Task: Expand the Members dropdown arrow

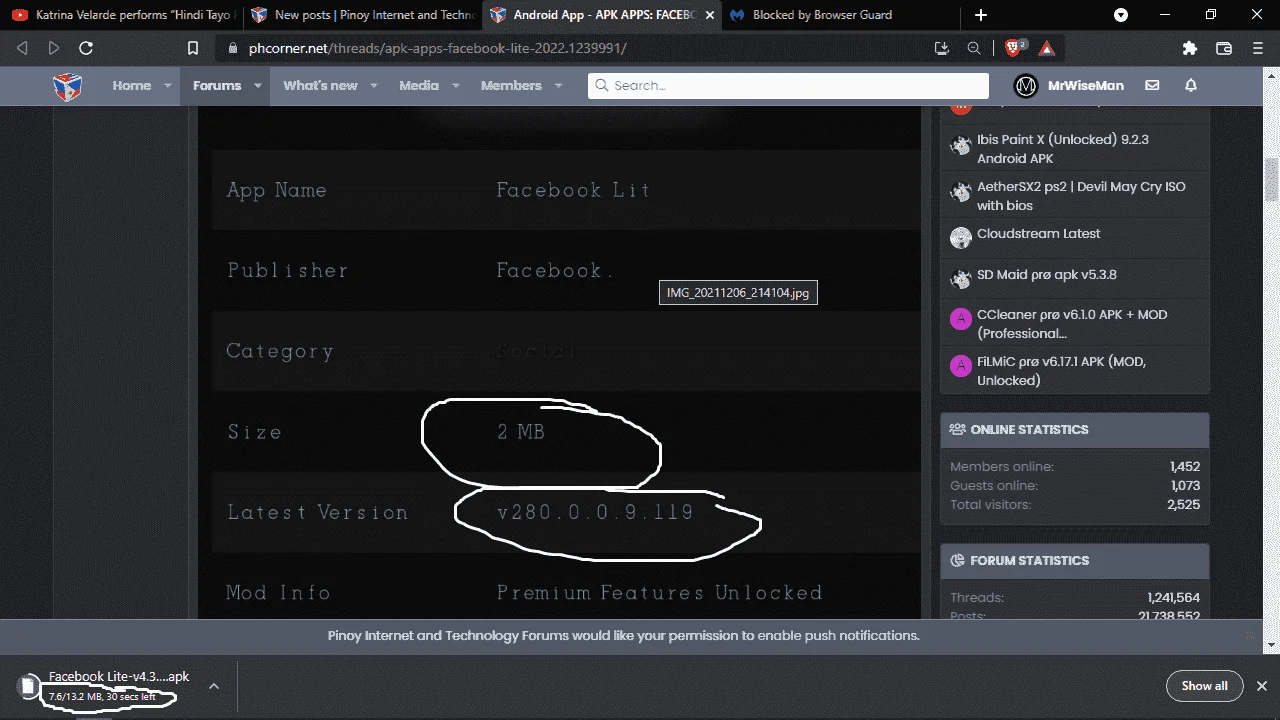Action: pos(558,86)
